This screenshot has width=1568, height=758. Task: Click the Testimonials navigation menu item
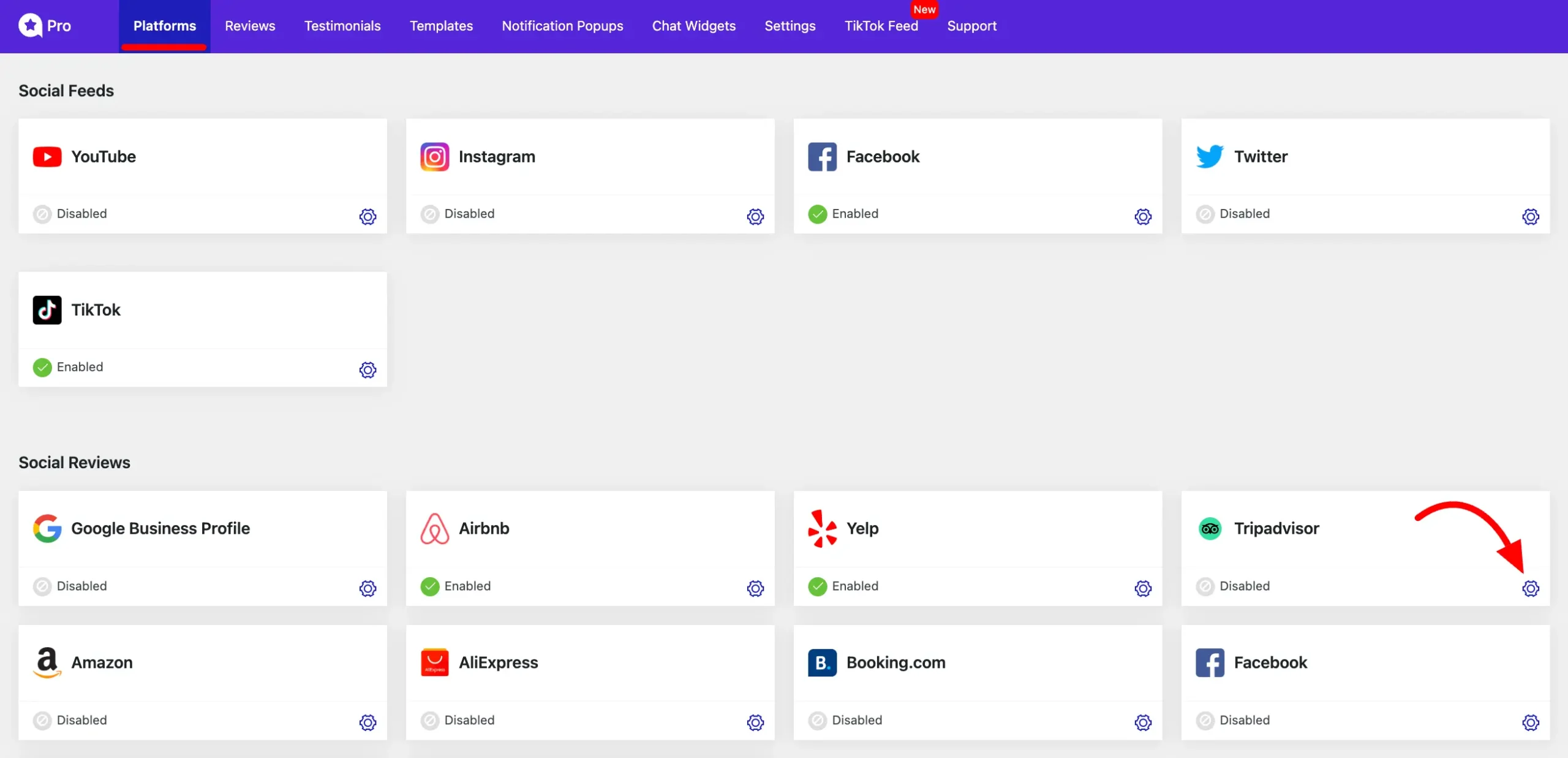point(343,26)
